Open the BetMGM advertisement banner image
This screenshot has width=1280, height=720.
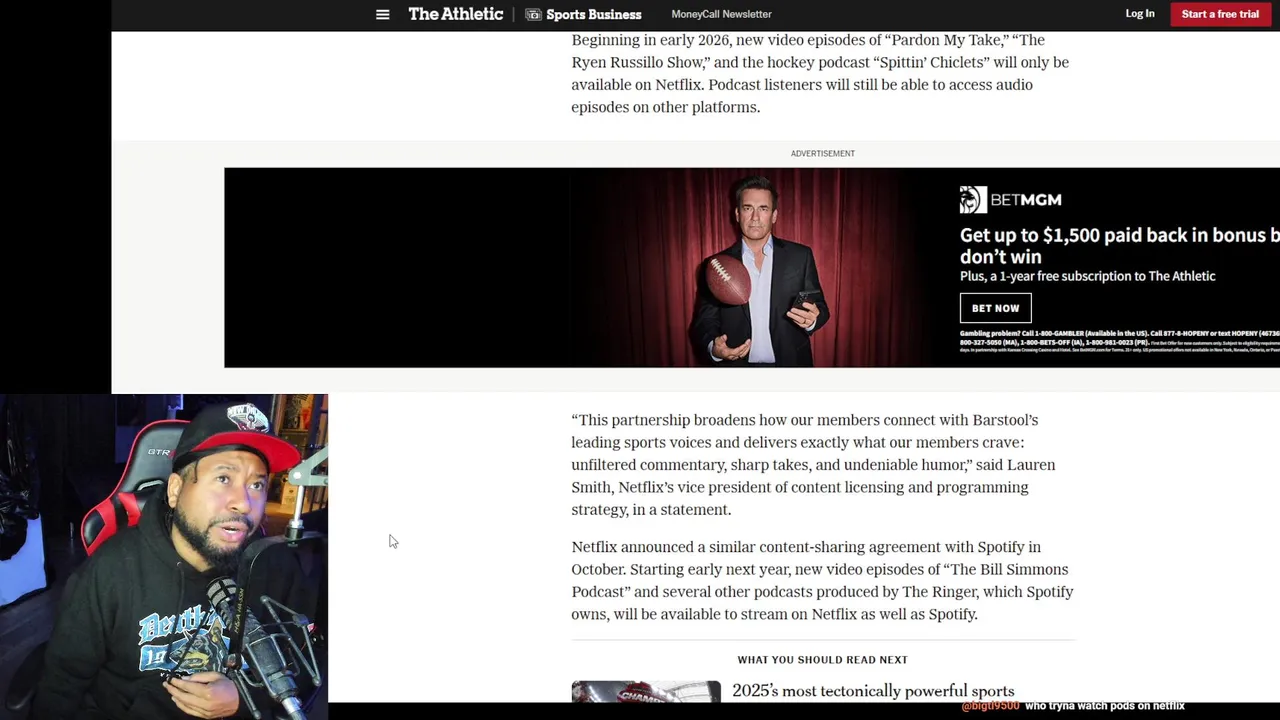click(x=752, y=267)
